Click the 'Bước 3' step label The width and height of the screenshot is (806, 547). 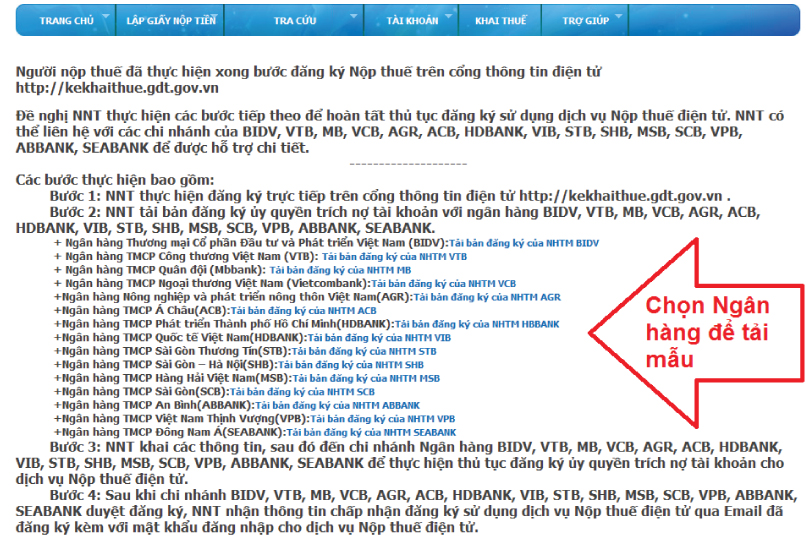76,447
